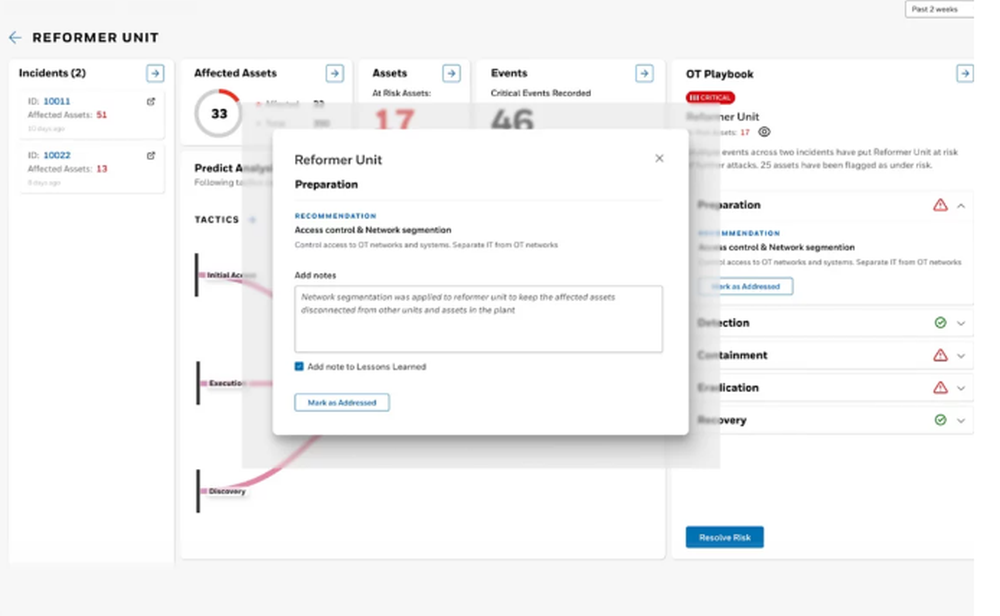Click the OT Playbook heading
The height and width of the screenshot is (616, 1000).
pos(719,74)
